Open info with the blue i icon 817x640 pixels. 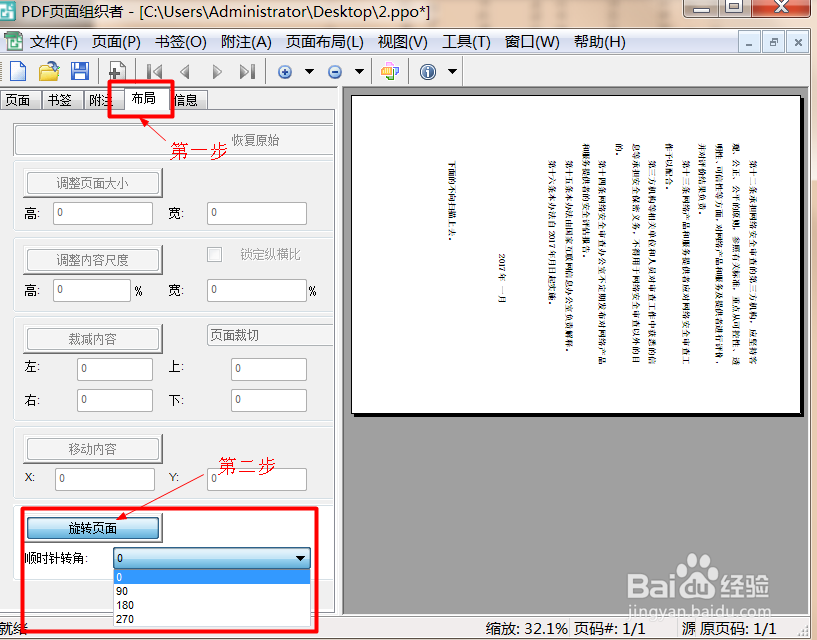(x=428, y=71)
